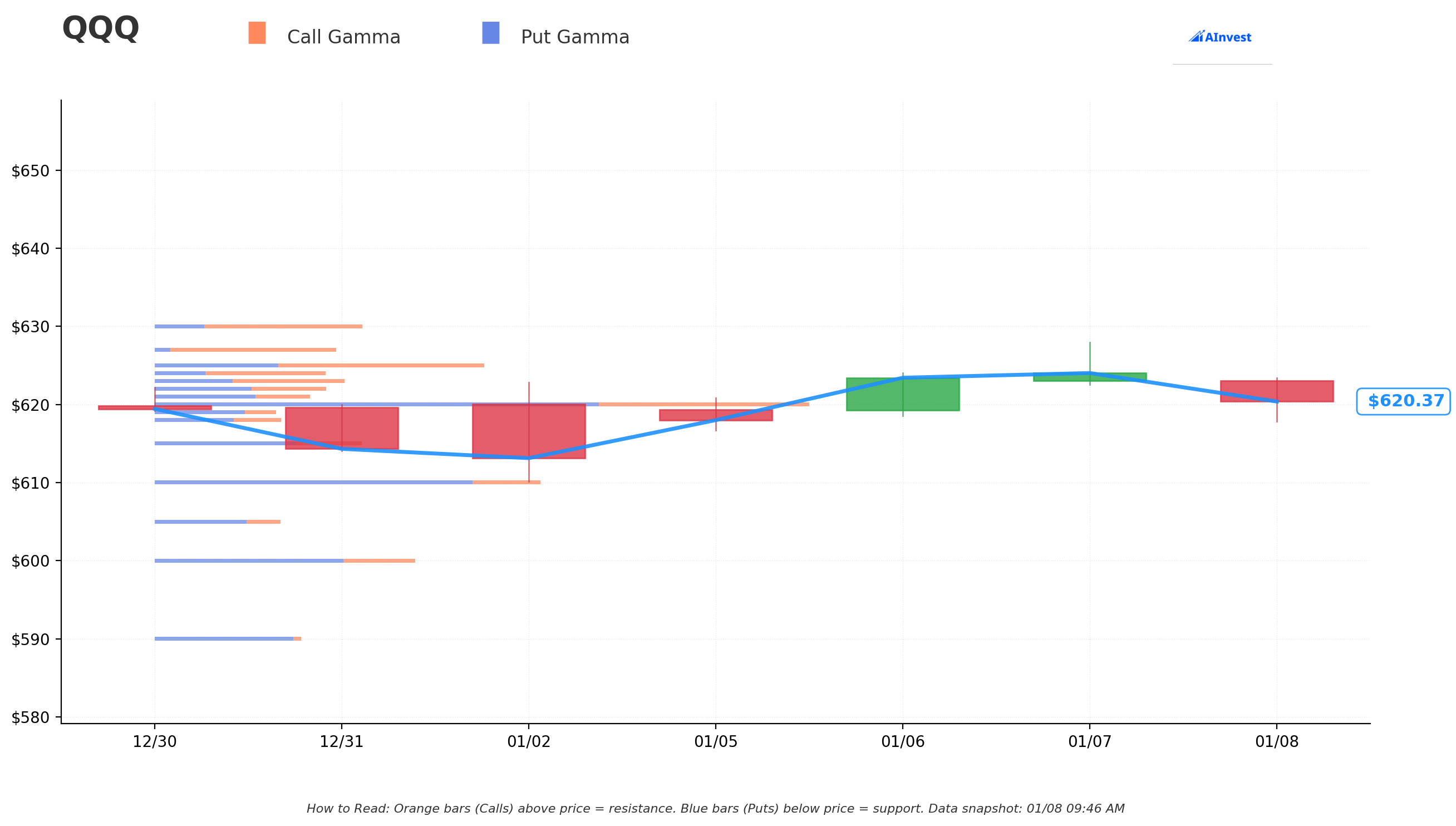Click the 01/06 date axis label
The image size is (1456, 826).
902,742
